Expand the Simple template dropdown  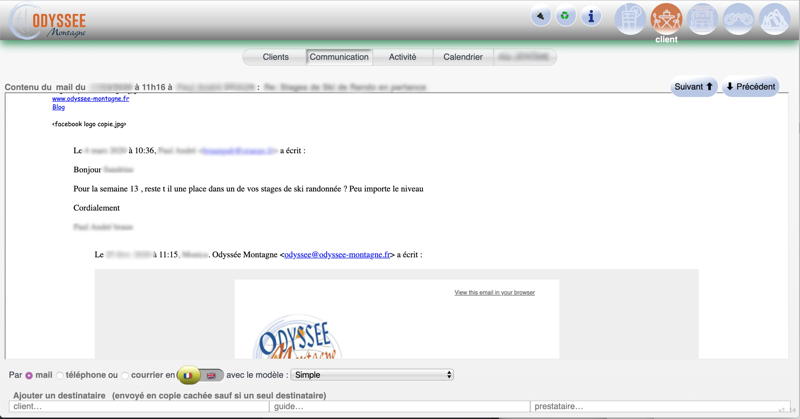[x=372, y=375]
